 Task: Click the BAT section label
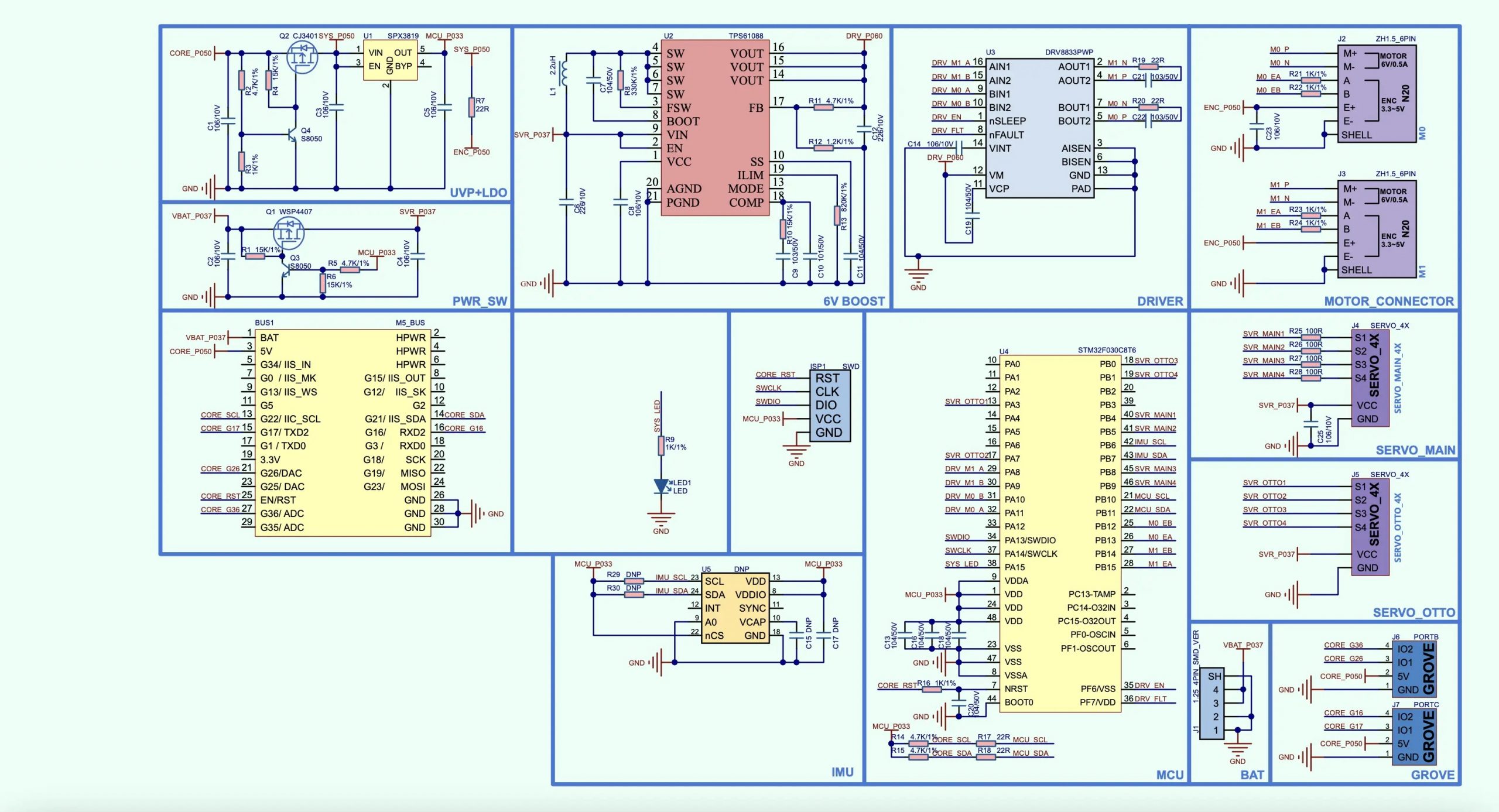pyautogui.click(x=1252, y=775)
